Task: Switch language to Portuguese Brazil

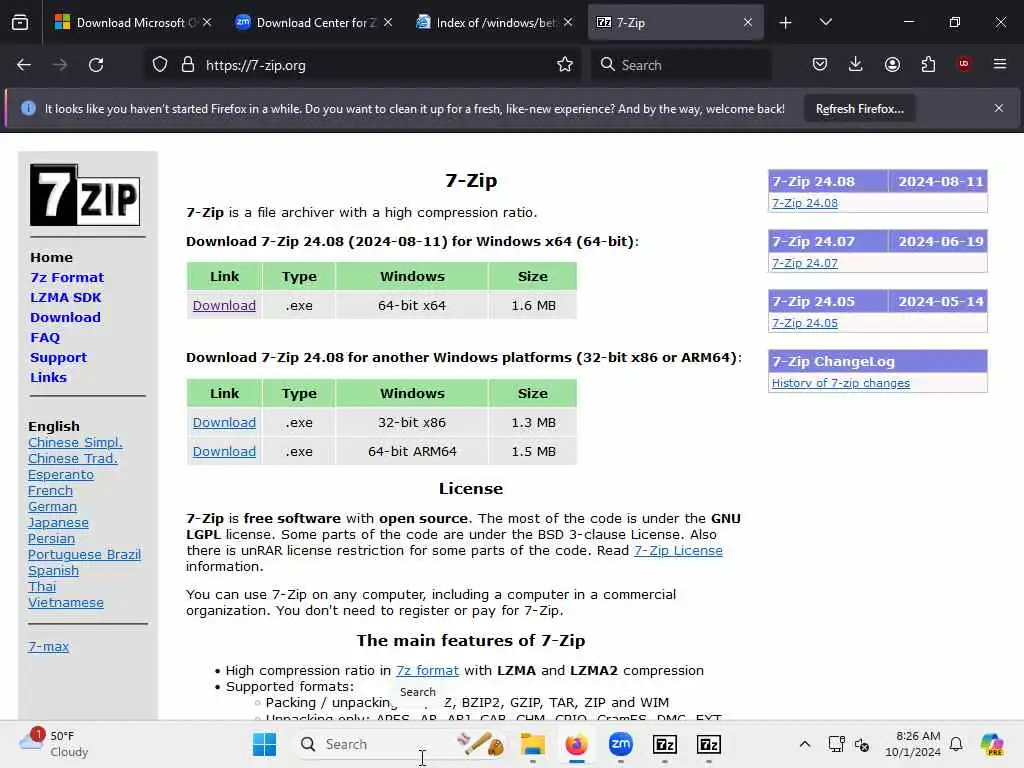Action: pyautogui.click(x=84, y=554)
